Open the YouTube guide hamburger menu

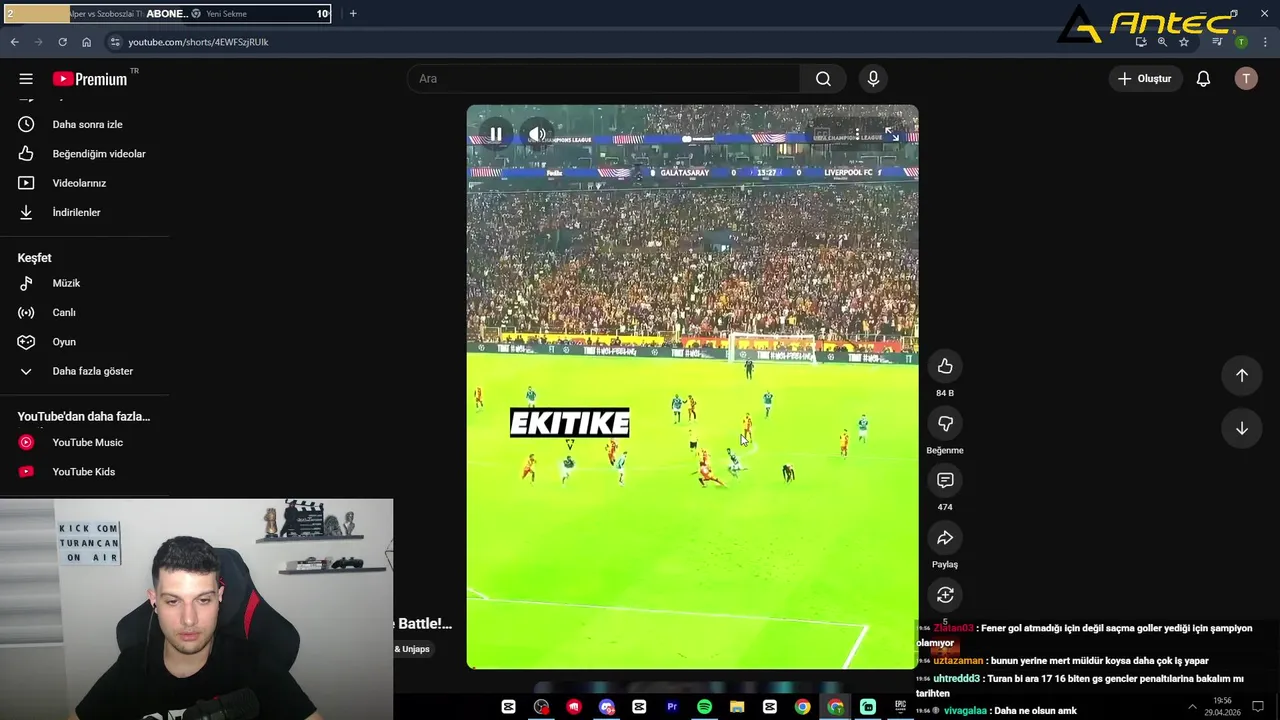tap(26, 79)
